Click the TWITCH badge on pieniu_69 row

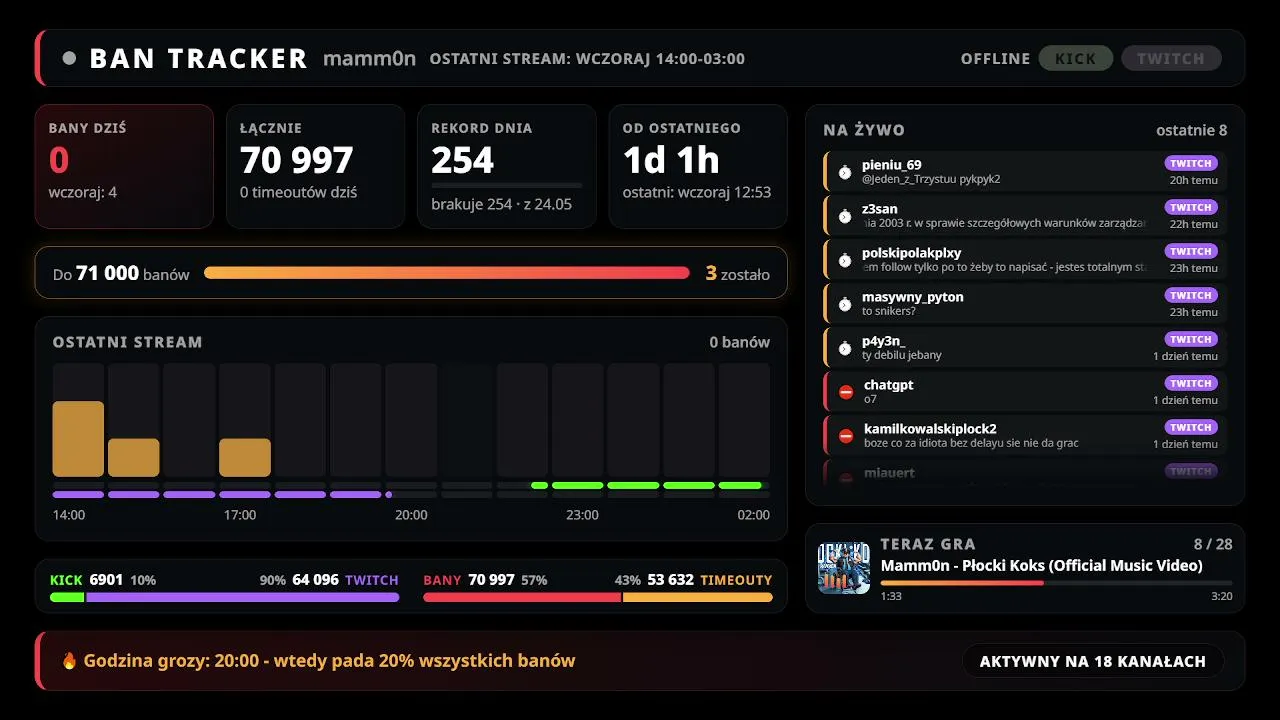click(1191, 163)
